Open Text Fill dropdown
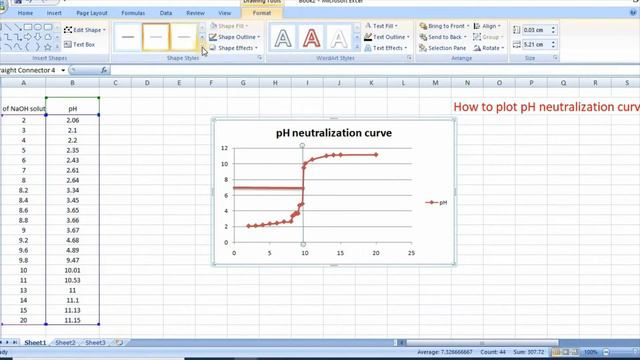The image size is (640, 360). (x=381, y=26)
